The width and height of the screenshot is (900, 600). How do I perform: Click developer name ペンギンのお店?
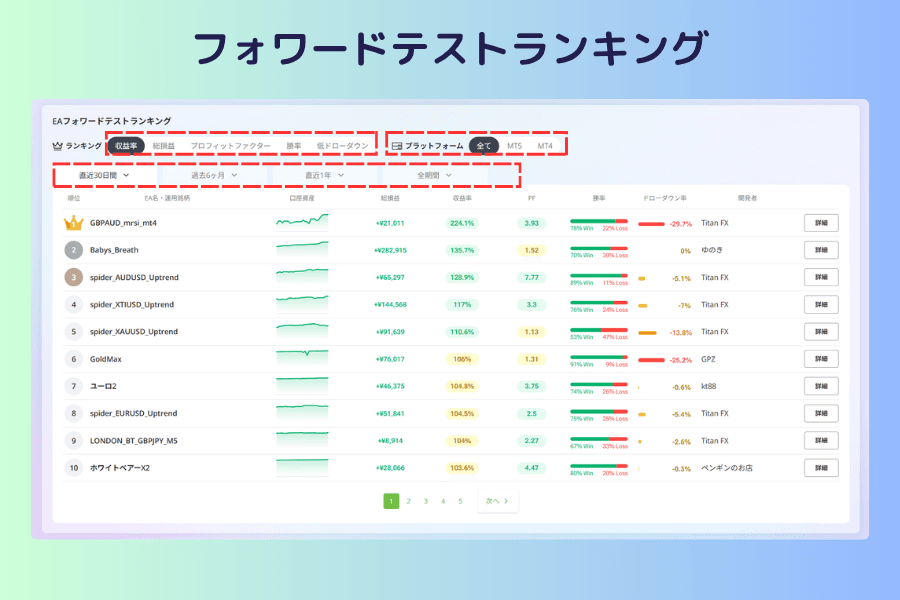727,468
